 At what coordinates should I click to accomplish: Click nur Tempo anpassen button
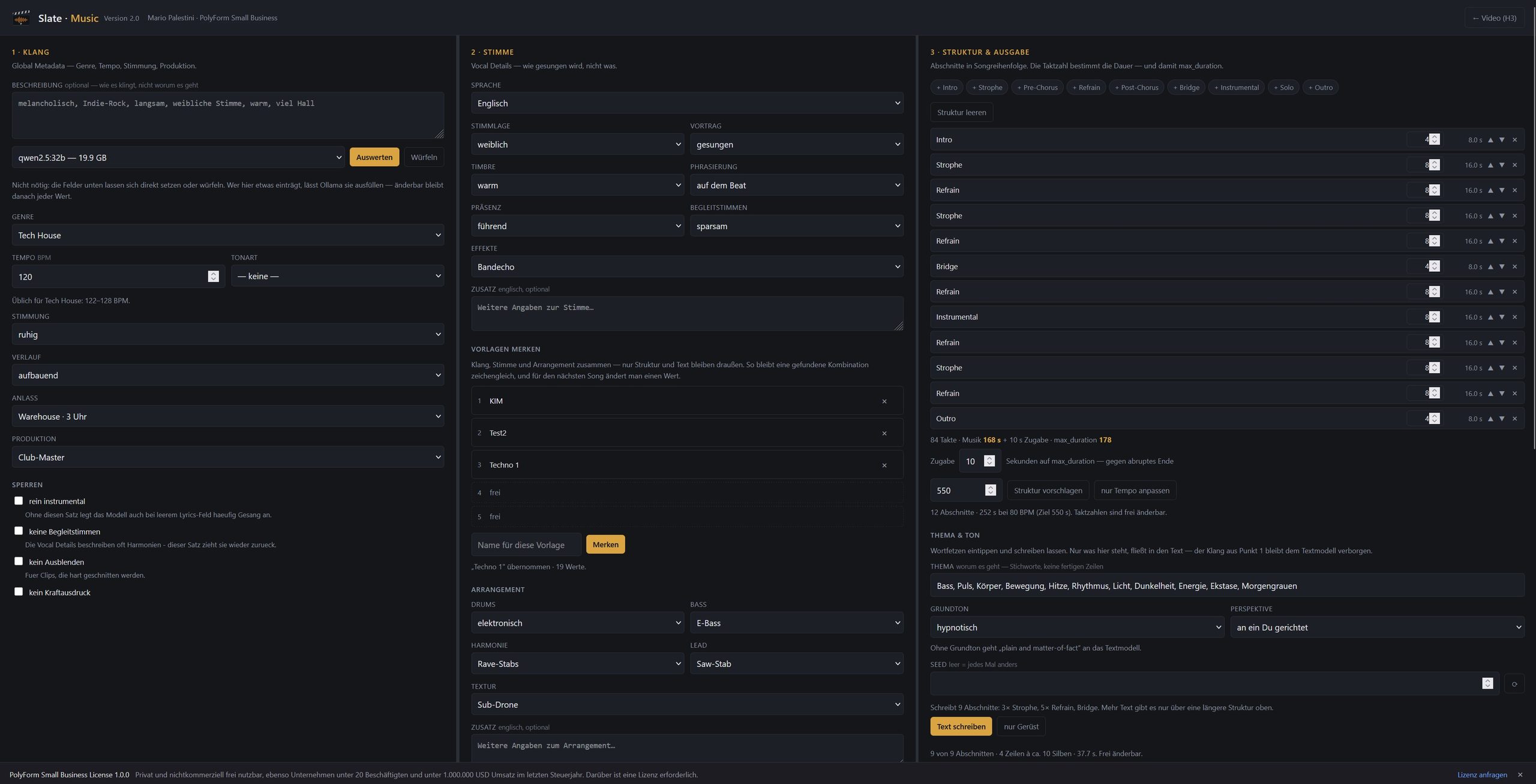(1135, 491)
